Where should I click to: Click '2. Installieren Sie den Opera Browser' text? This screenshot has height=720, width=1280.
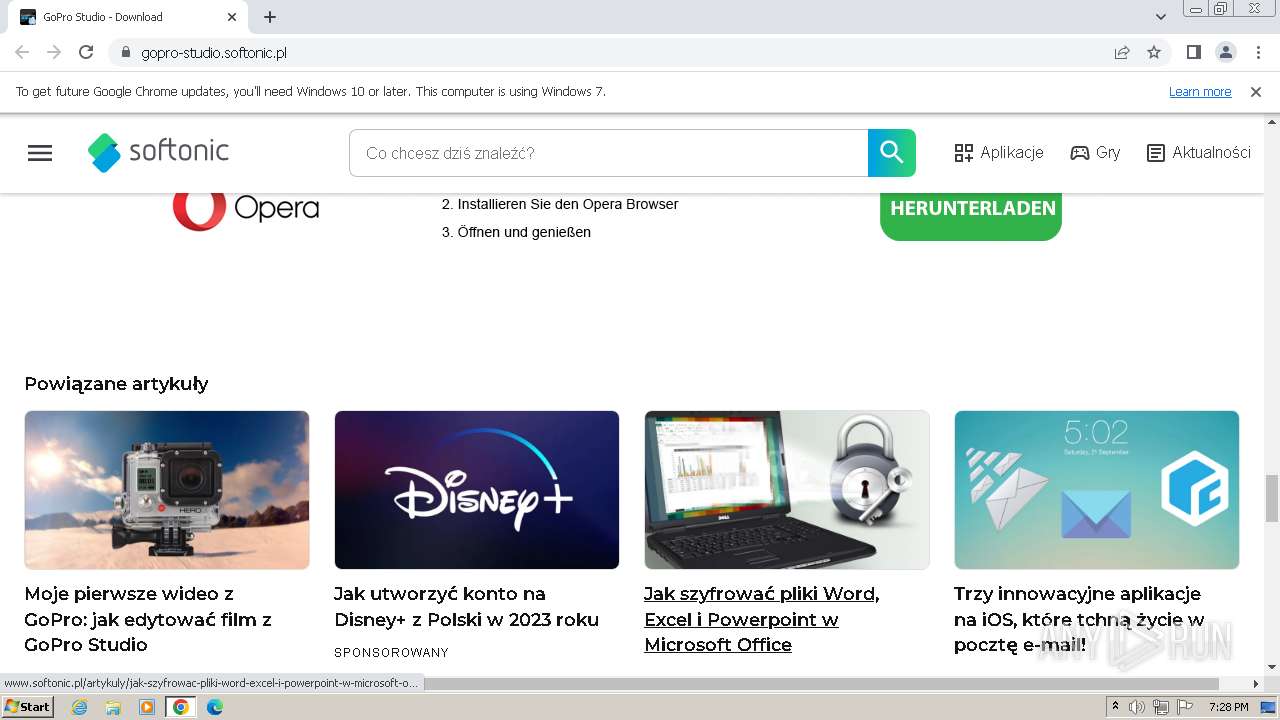click(x=560, y=204)
